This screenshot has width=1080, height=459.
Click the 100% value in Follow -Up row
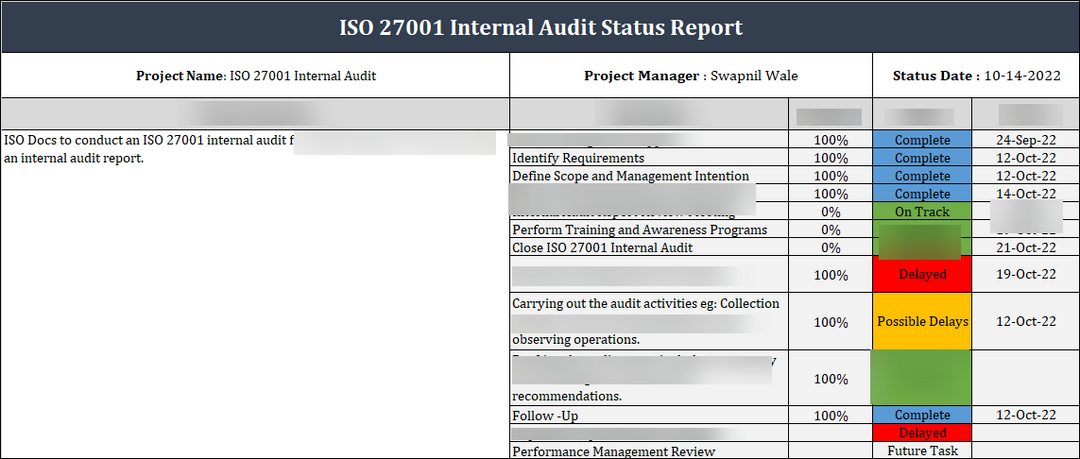pyautogui.click(x=830, y=415)
